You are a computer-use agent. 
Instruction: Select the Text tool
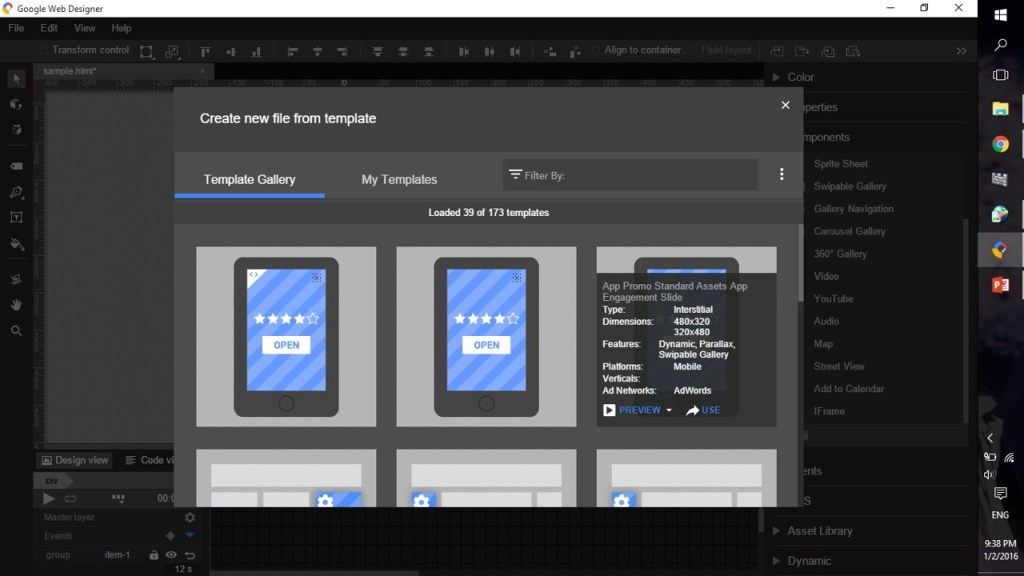pos(16,217)
